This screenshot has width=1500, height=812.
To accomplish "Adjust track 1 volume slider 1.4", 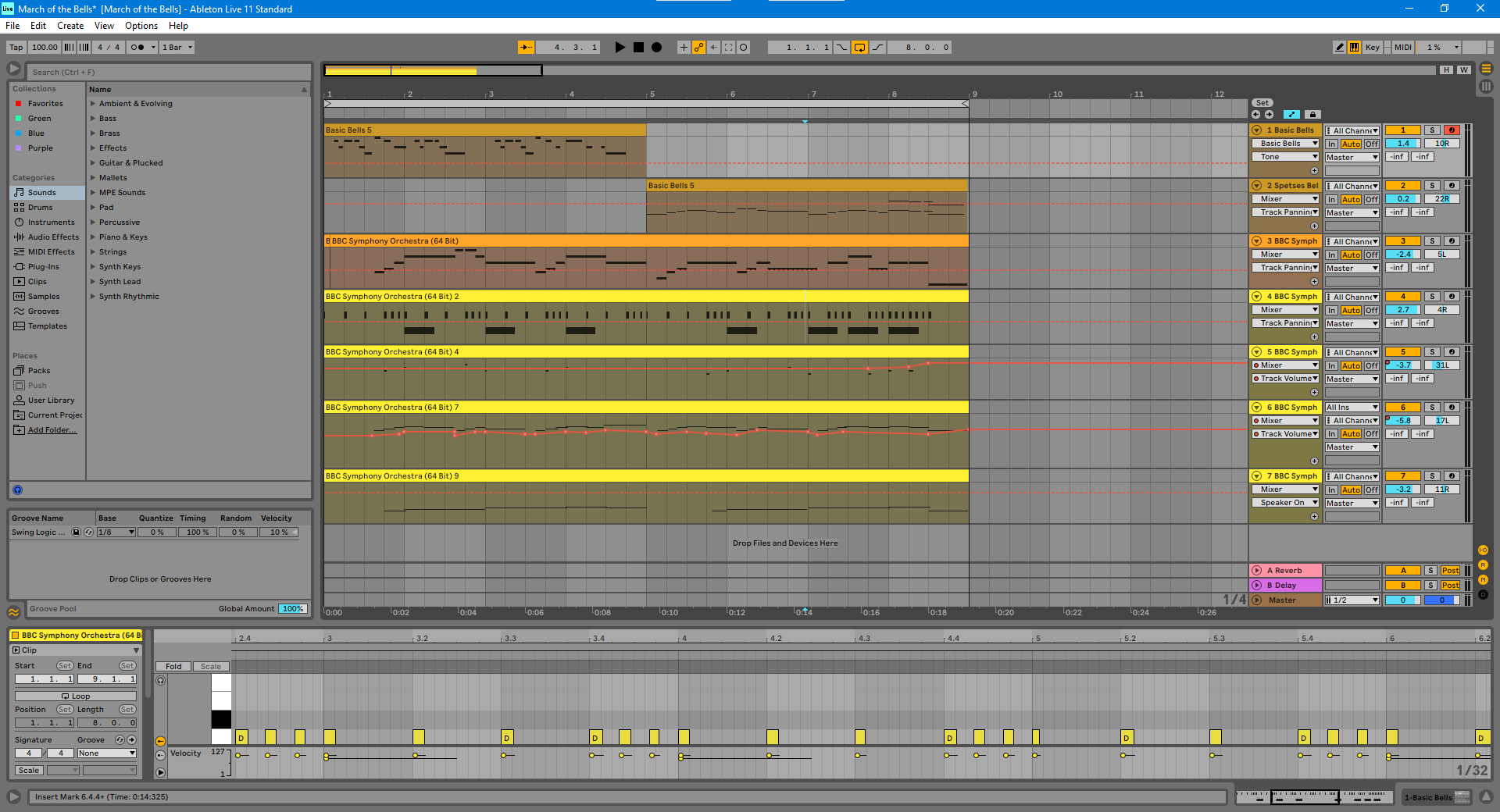I will 1403,144.
